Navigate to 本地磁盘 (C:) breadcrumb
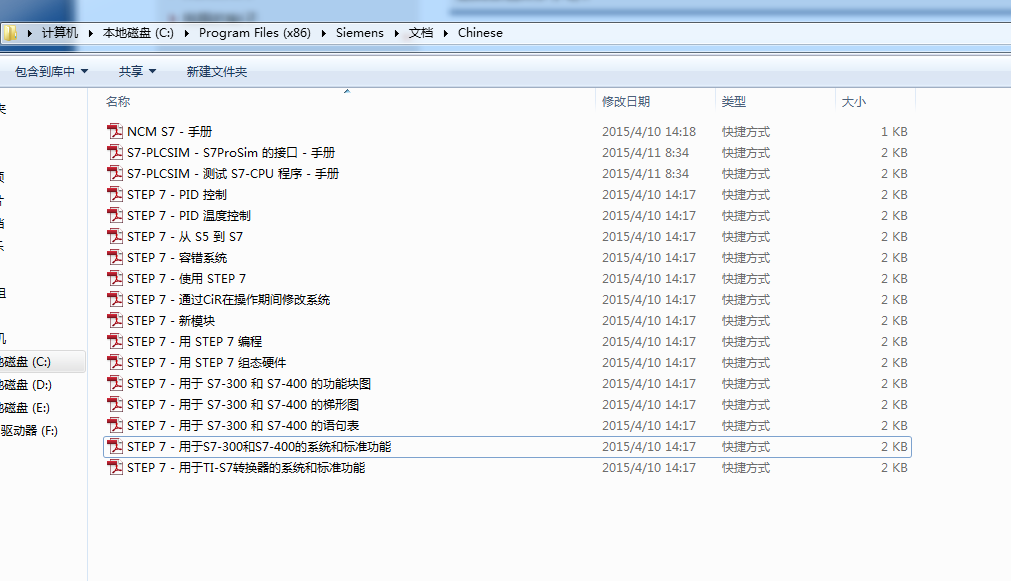 138,33
